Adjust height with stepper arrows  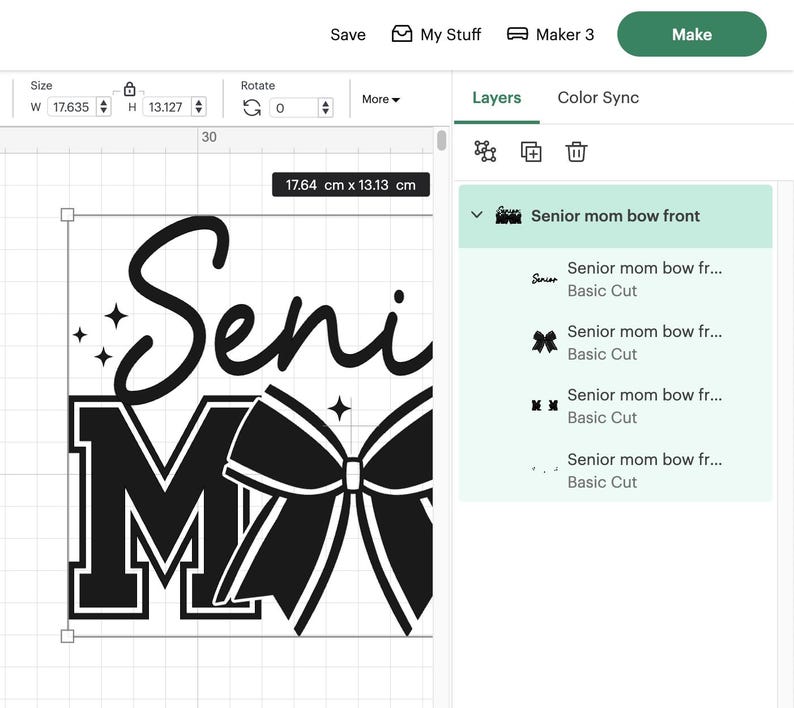click(x=199, y=106)
